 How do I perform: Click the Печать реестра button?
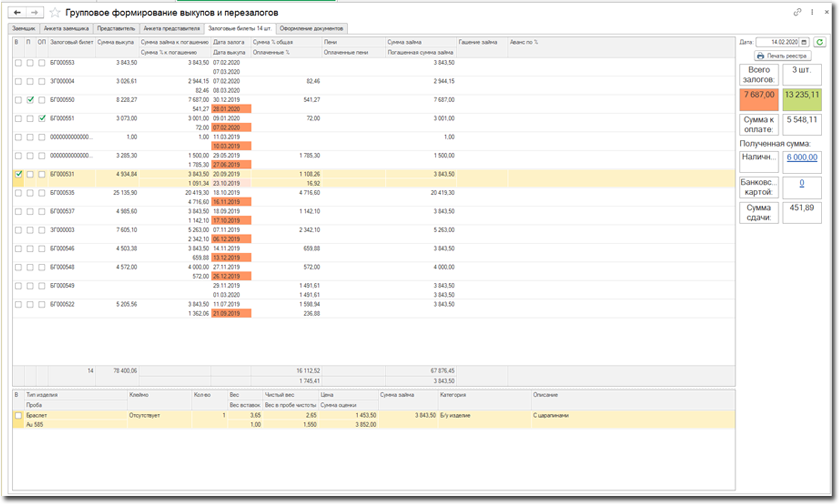(780, 56)
